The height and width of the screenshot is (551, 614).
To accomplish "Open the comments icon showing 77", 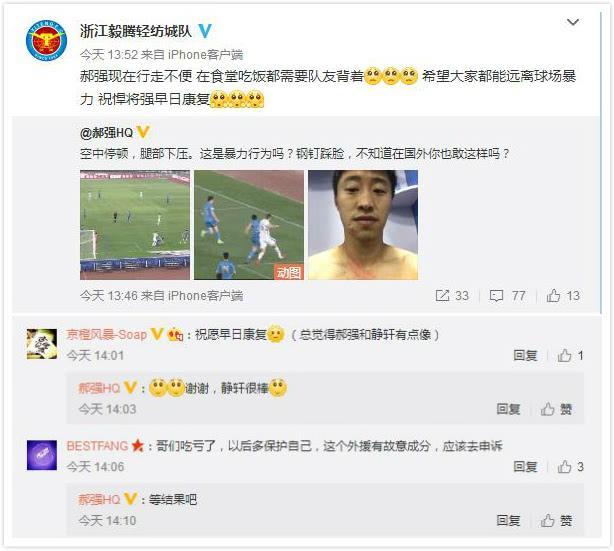I will [507, 295].
